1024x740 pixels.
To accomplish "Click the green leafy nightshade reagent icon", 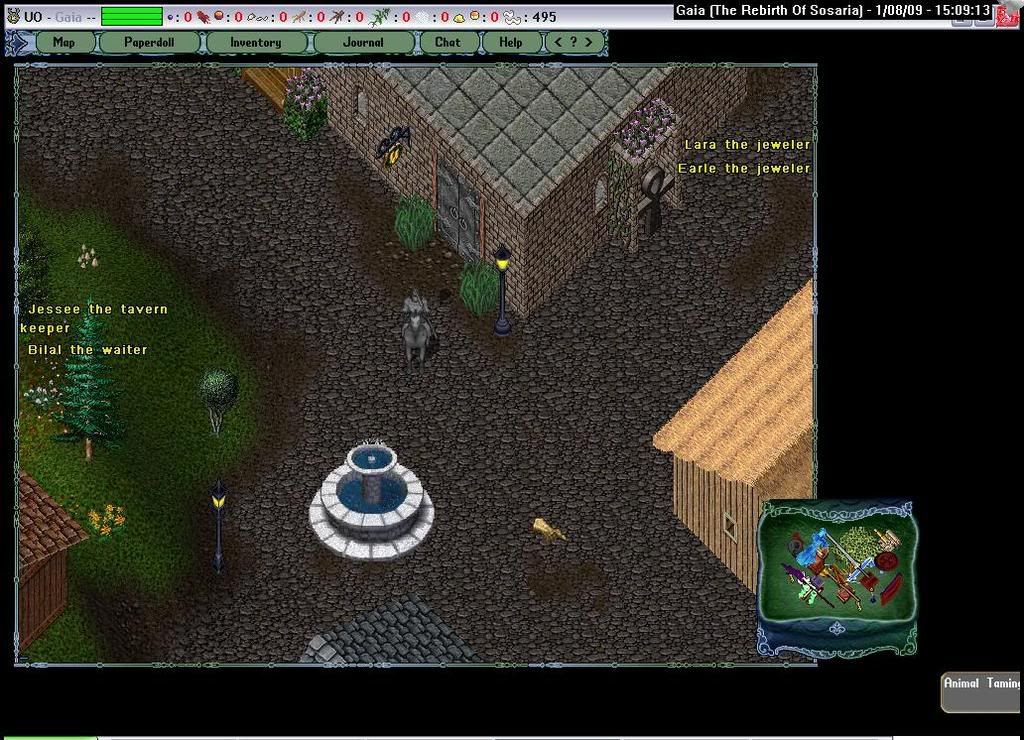I will pyautogui.click(x=379, y=17).
